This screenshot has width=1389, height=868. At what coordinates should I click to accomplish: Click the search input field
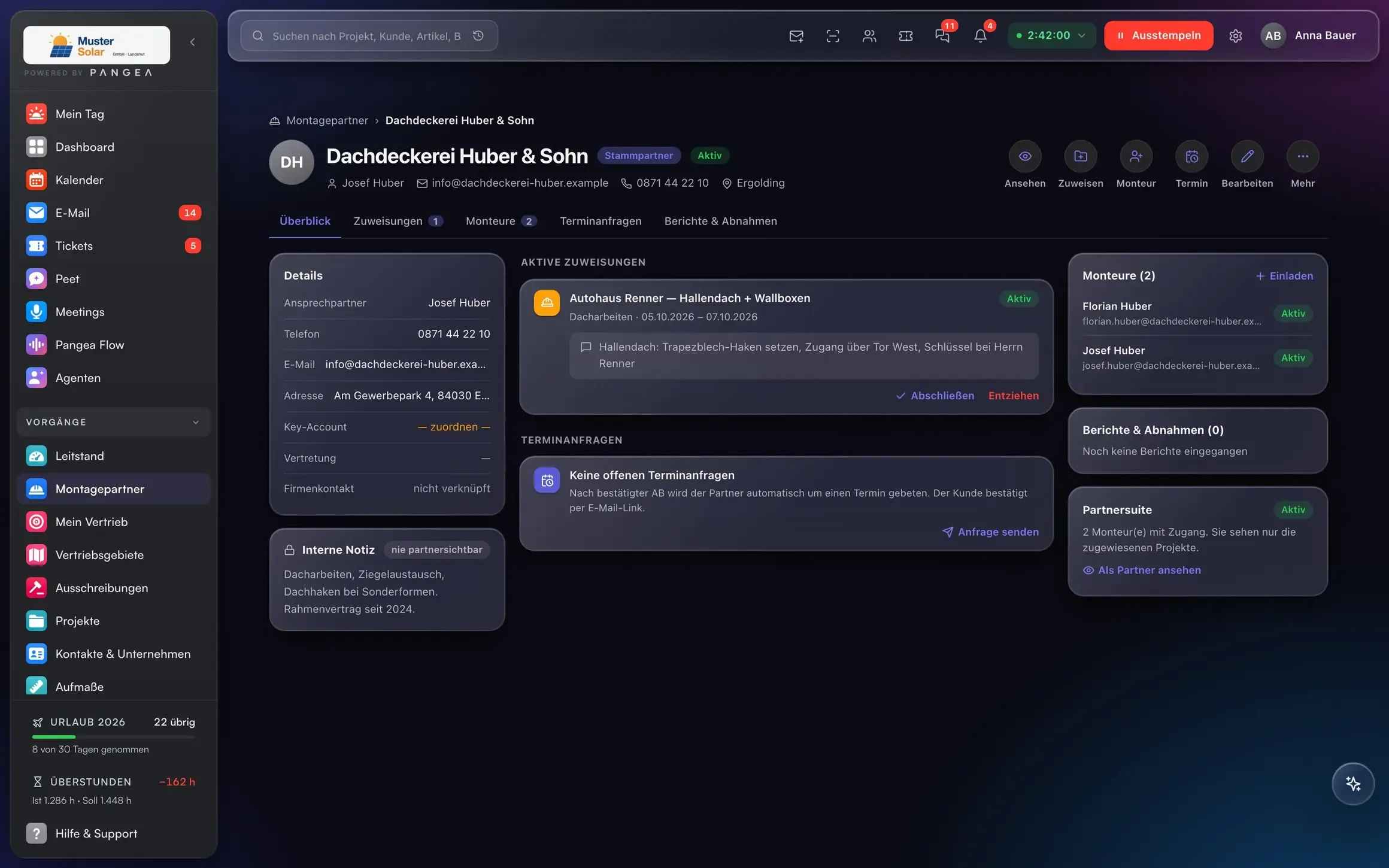(369, 36)
